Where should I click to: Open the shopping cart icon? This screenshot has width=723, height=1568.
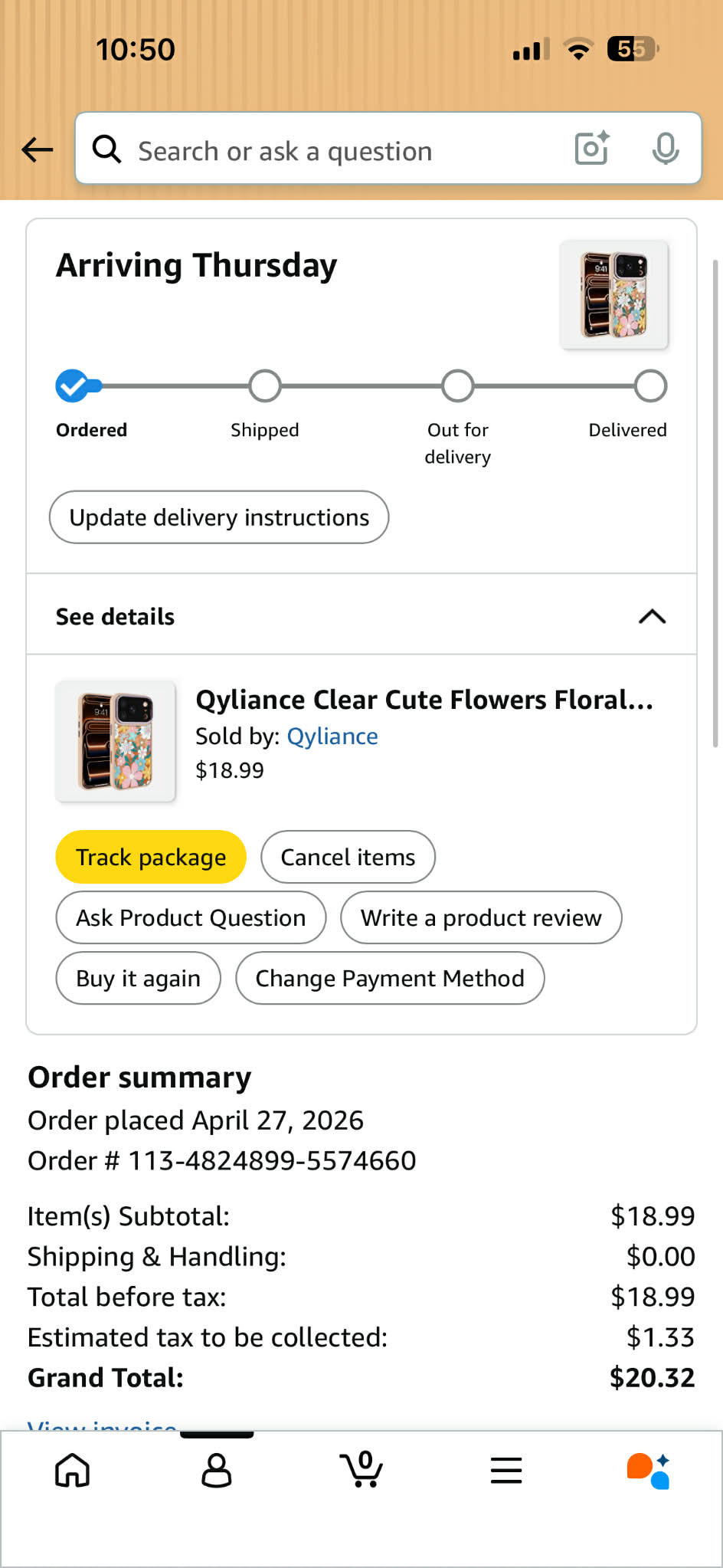361,1468
